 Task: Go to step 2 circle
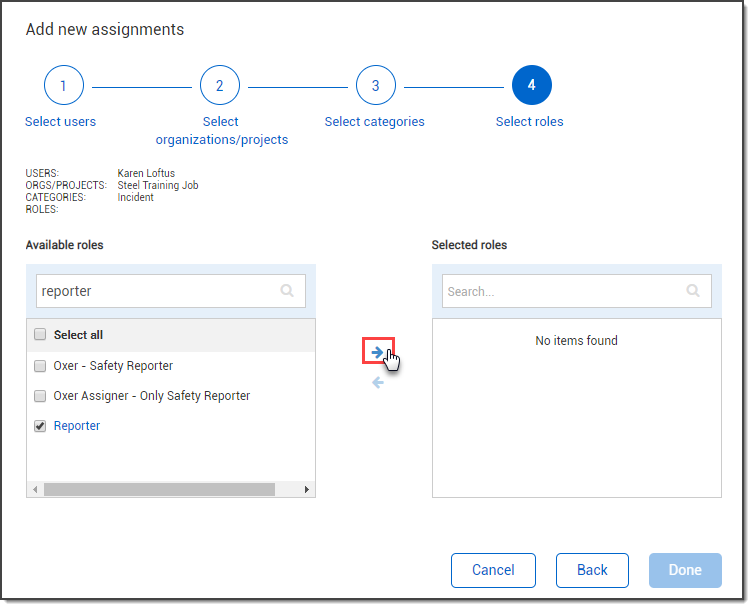220,86
